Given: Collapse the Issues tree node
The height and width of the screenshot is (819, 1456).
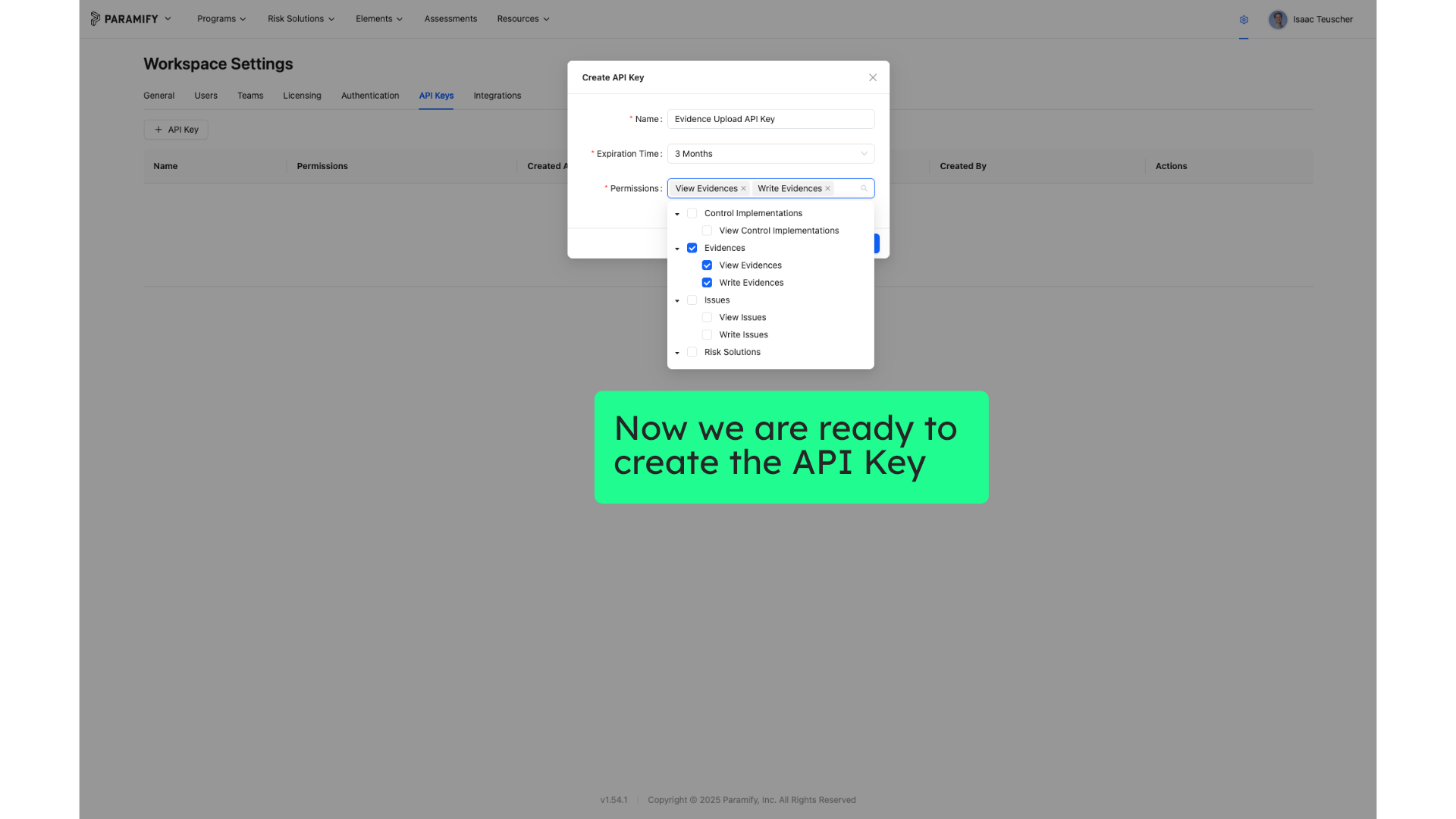Looking at the screenshot, I should tap(677, 301).
